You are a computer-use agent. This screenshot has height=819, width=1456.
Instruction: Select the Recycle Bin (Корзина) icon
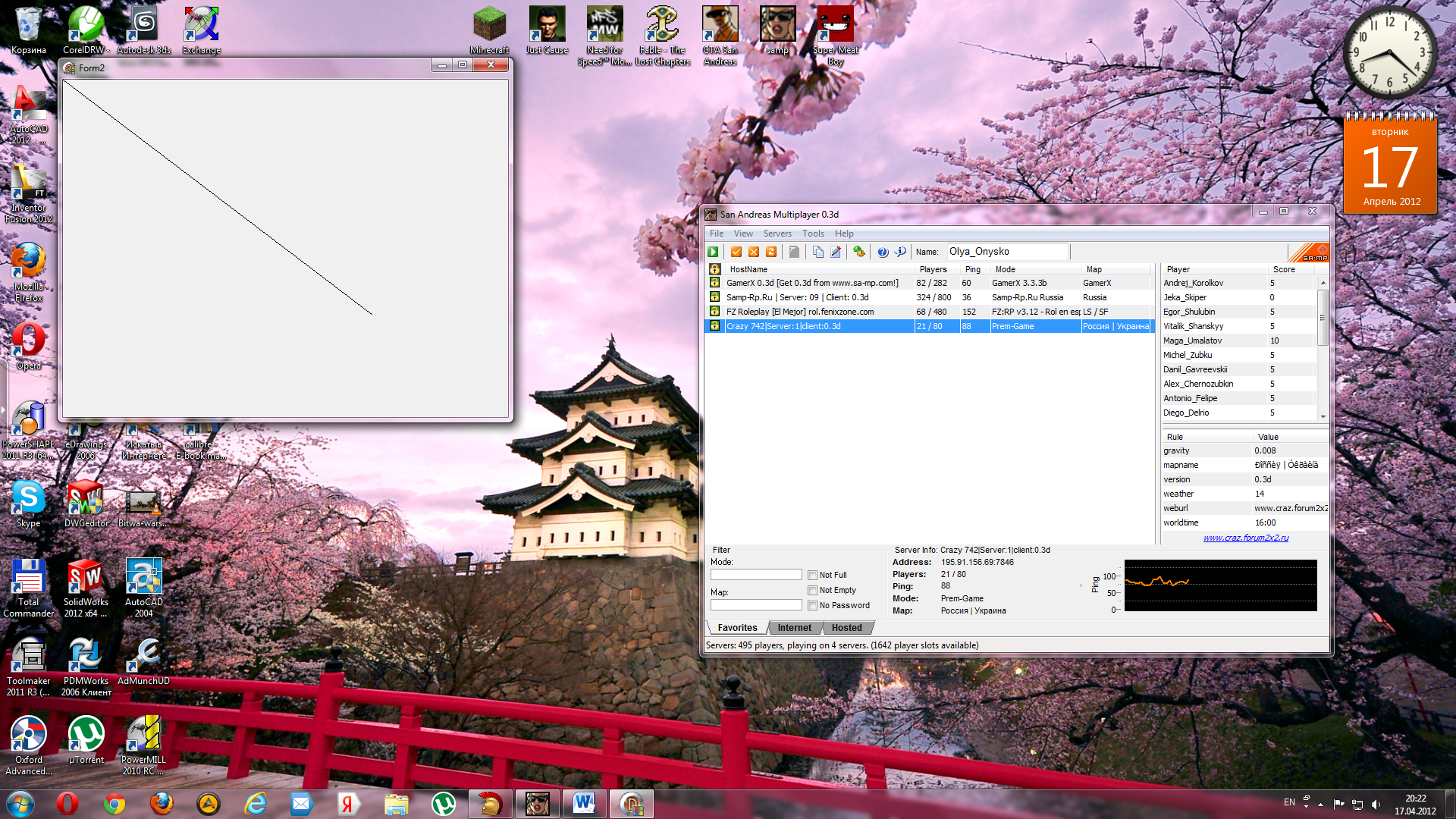[28, 31]
